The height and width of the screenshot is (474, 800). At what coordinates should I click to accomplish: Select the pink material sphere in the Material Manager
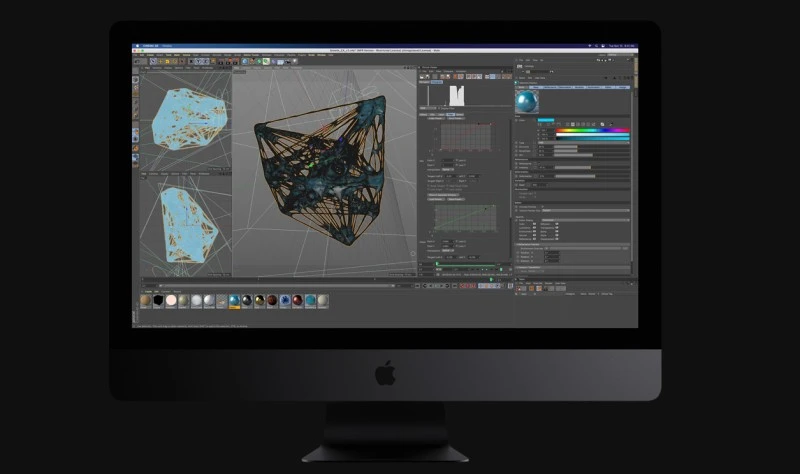coord(171,300)
